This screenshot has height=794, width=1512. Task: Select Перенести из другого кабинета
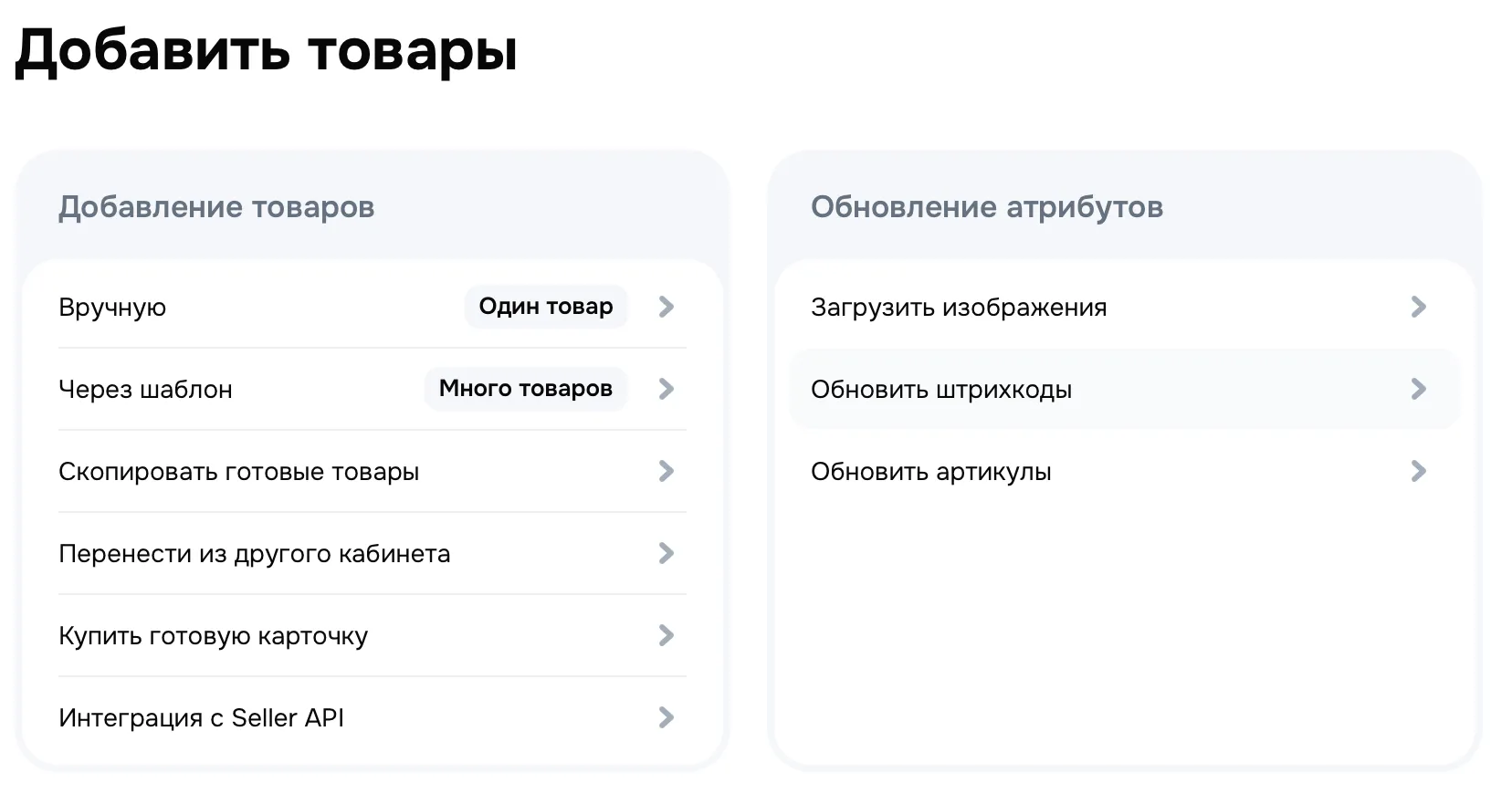254,554
